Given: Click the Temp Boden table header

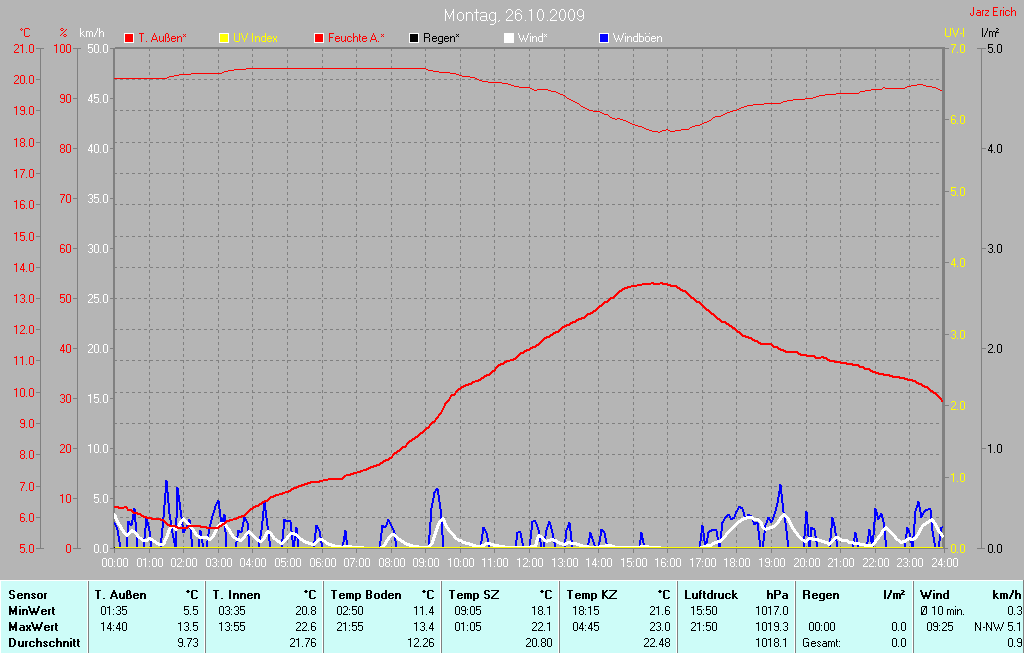Looking at the screenshot, I should 366,595.
